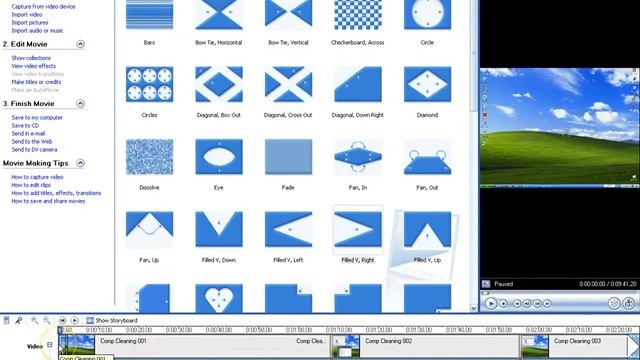Click transitions pane scroll down arrow

(473, 309)
